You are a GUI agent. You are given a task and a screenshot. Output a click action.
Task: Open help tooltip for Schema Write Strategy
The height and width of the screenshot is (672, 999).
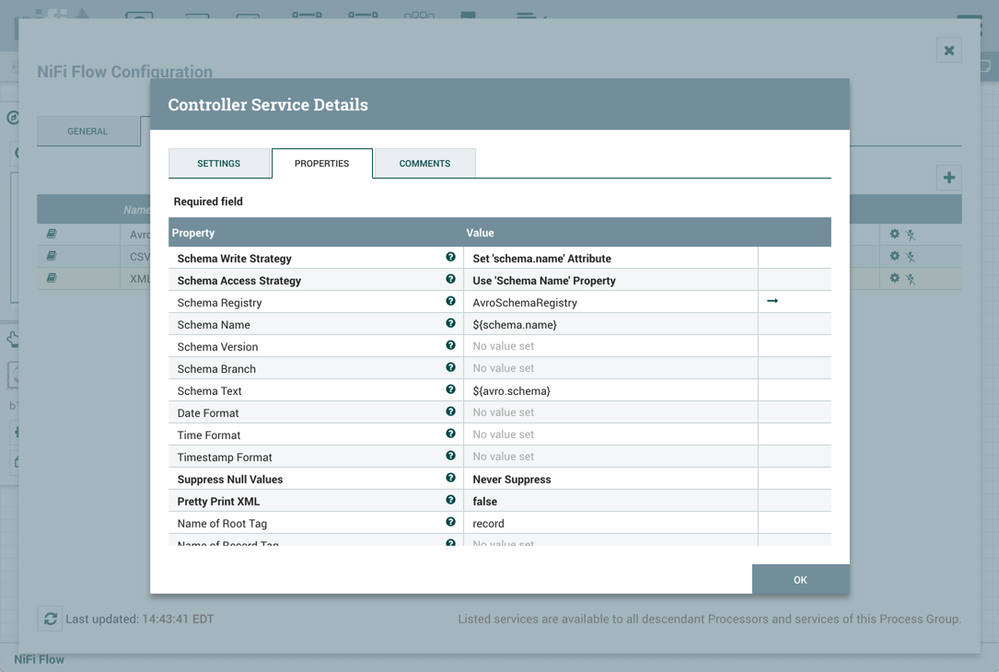point(449,258)
